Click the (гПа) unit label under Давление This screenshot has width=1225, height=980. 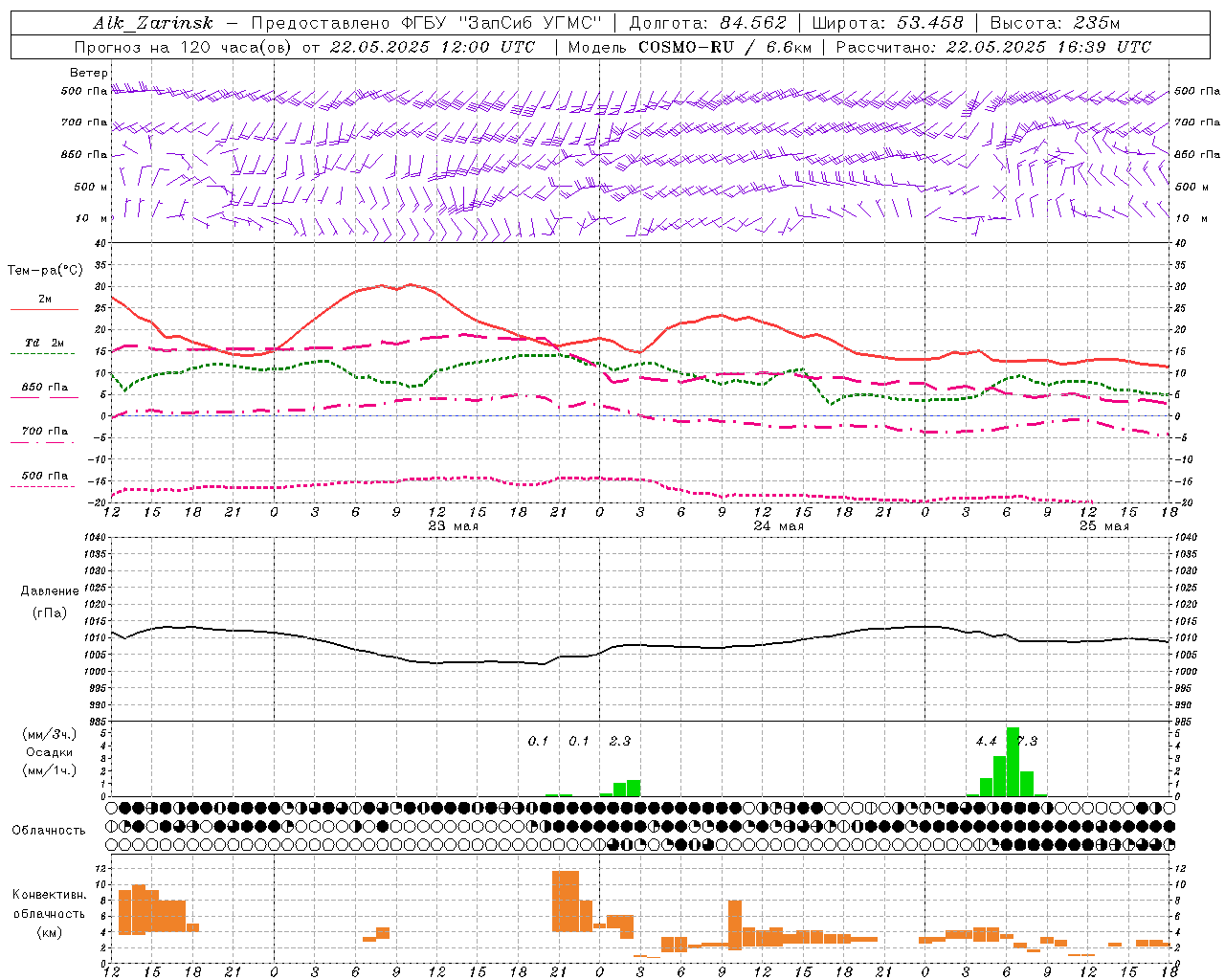tap(50, 613)
